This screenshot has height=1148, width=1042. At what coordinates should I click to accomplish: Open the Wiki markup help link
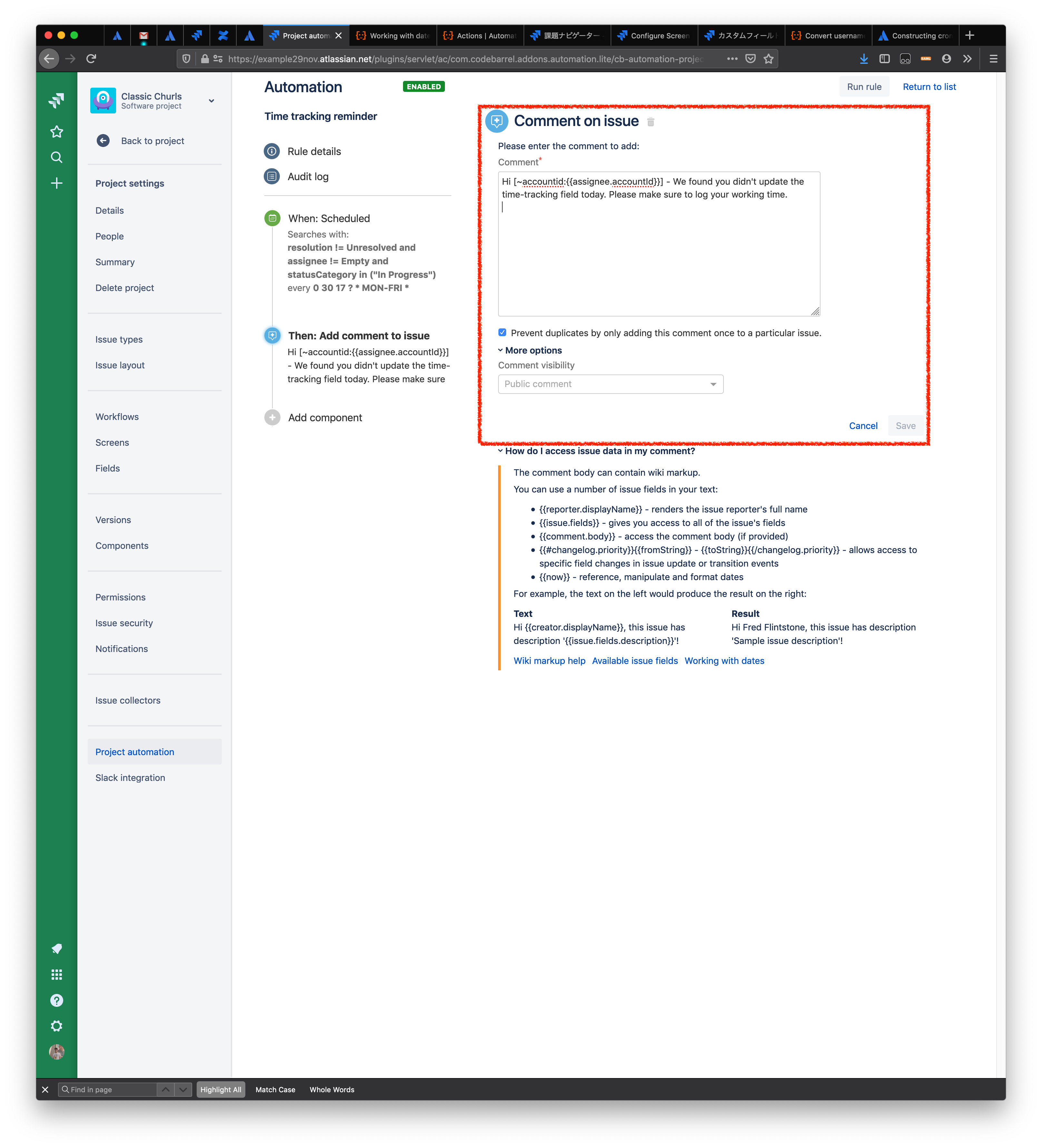point(549,661)
